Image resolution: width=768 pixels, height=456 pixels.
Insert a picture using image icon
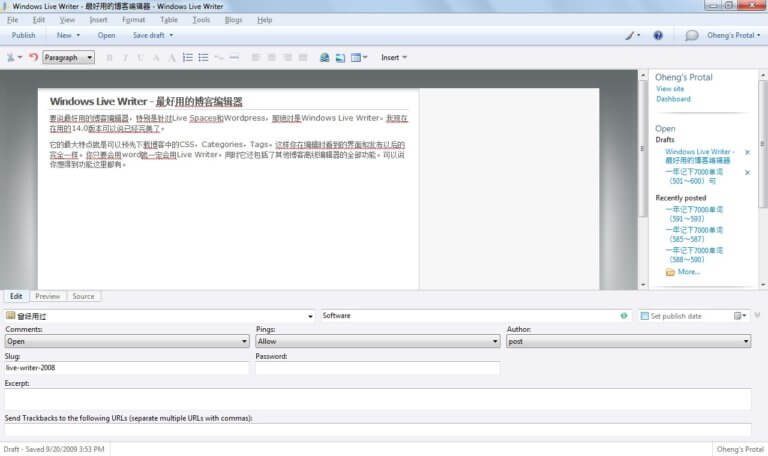point(340,58)
